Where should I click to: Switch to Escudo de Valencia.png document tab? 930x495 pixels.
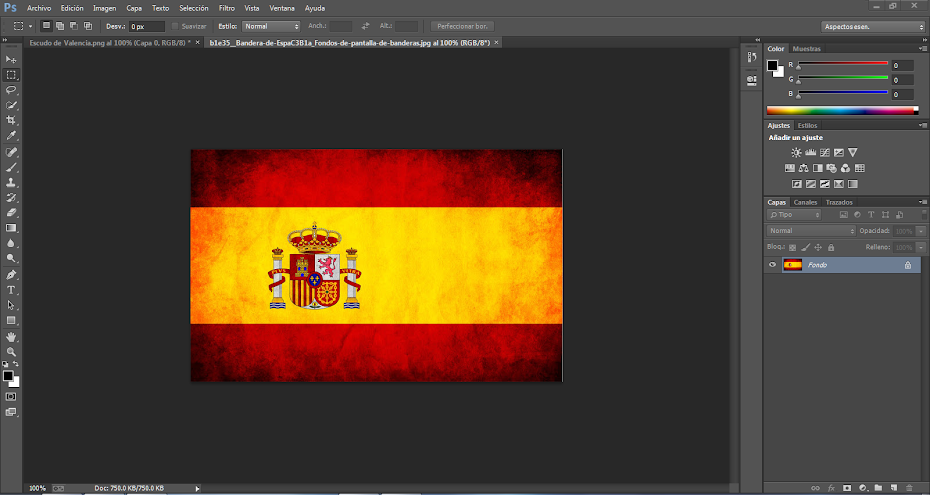click(x=108, y=43)
